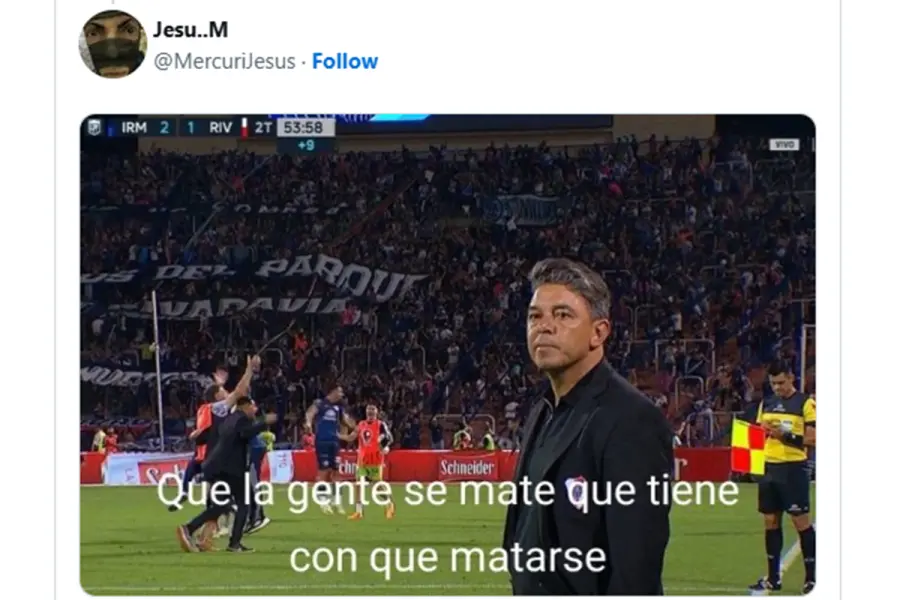Select the RIV team abbreviation

pos(220,127)
